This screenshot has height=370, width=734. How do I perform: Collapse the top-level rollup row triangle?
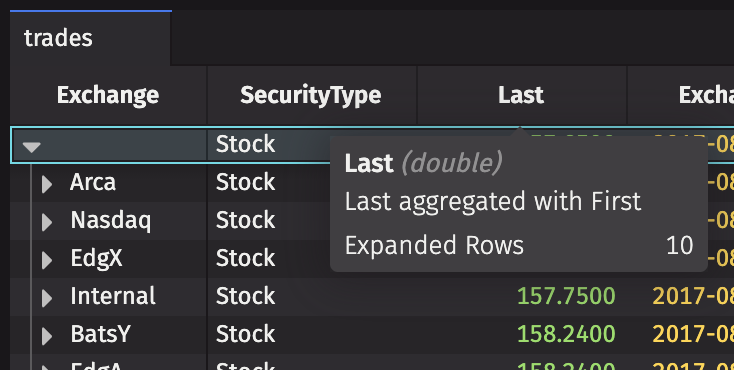pyautogui.click(x=32, y=147)
